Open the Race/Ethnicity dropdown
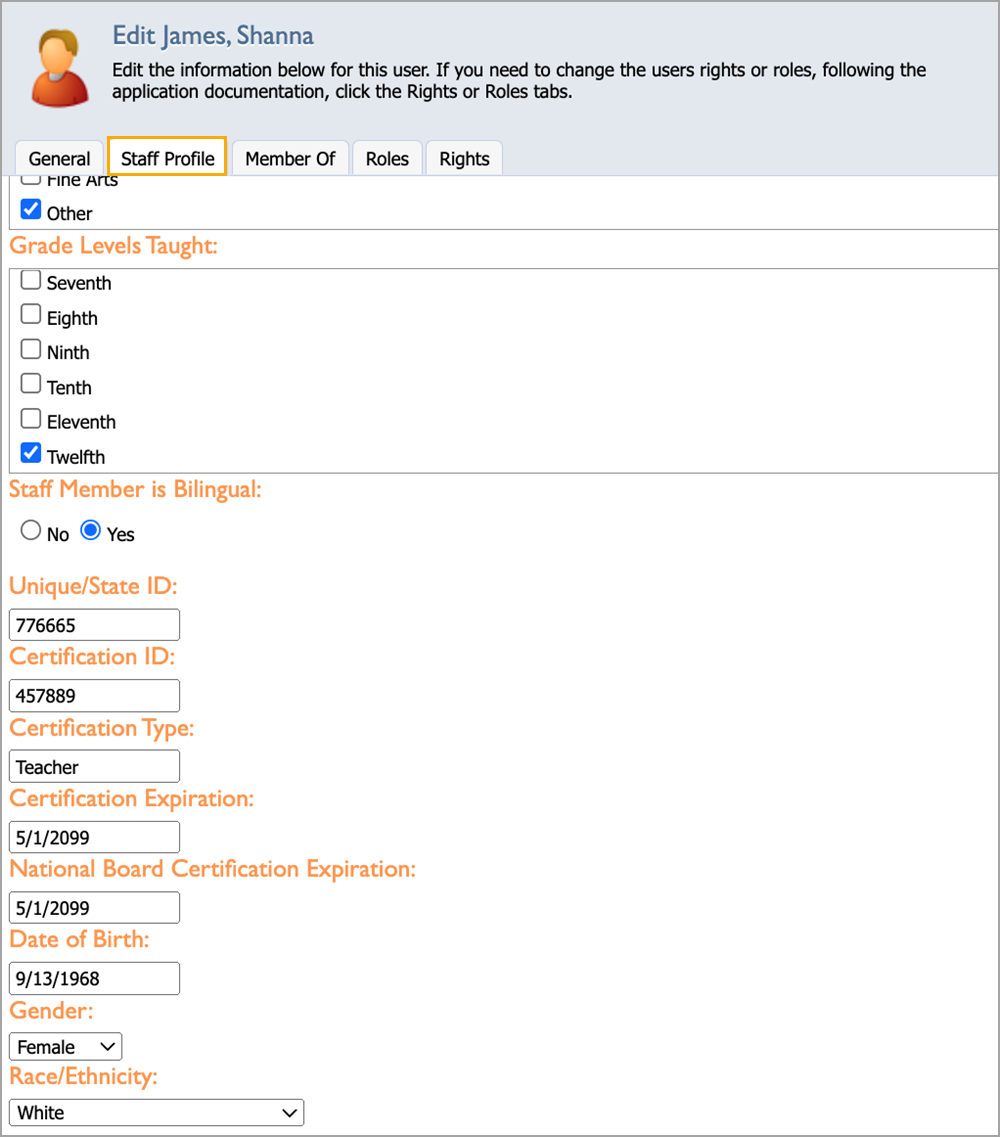This screenshot has height=1137, width=1000. [x=156, y=1112]
